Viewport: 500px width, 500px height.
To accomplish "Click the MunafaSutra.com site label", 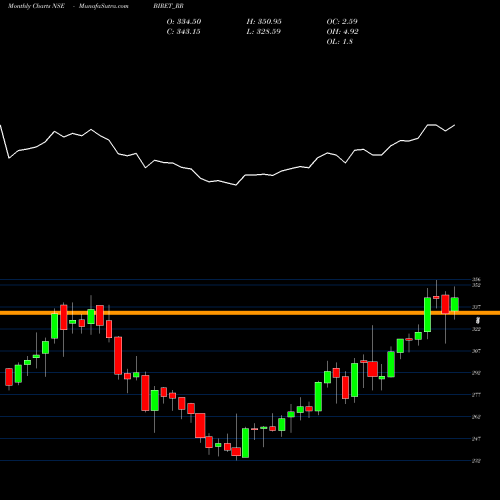I will point(103,6).
